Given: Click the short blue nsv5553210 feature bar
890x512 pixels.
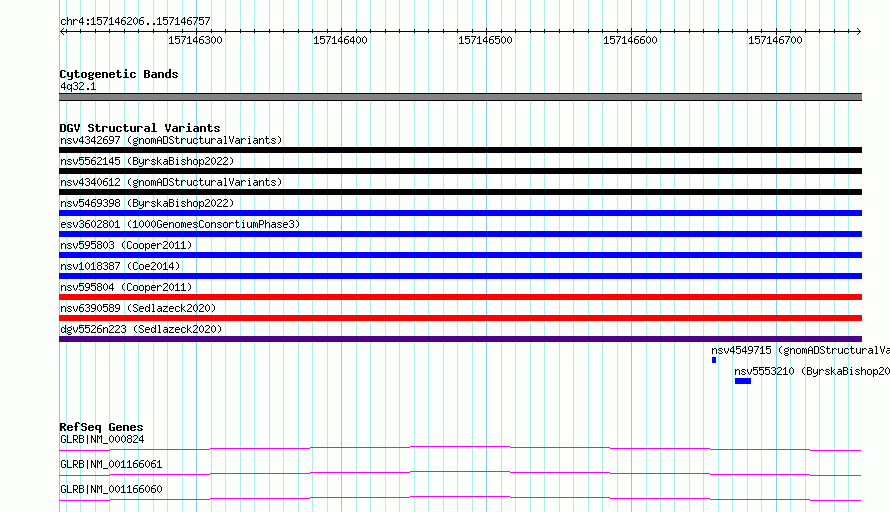Looking at the screenshot, I should (743, 381).
